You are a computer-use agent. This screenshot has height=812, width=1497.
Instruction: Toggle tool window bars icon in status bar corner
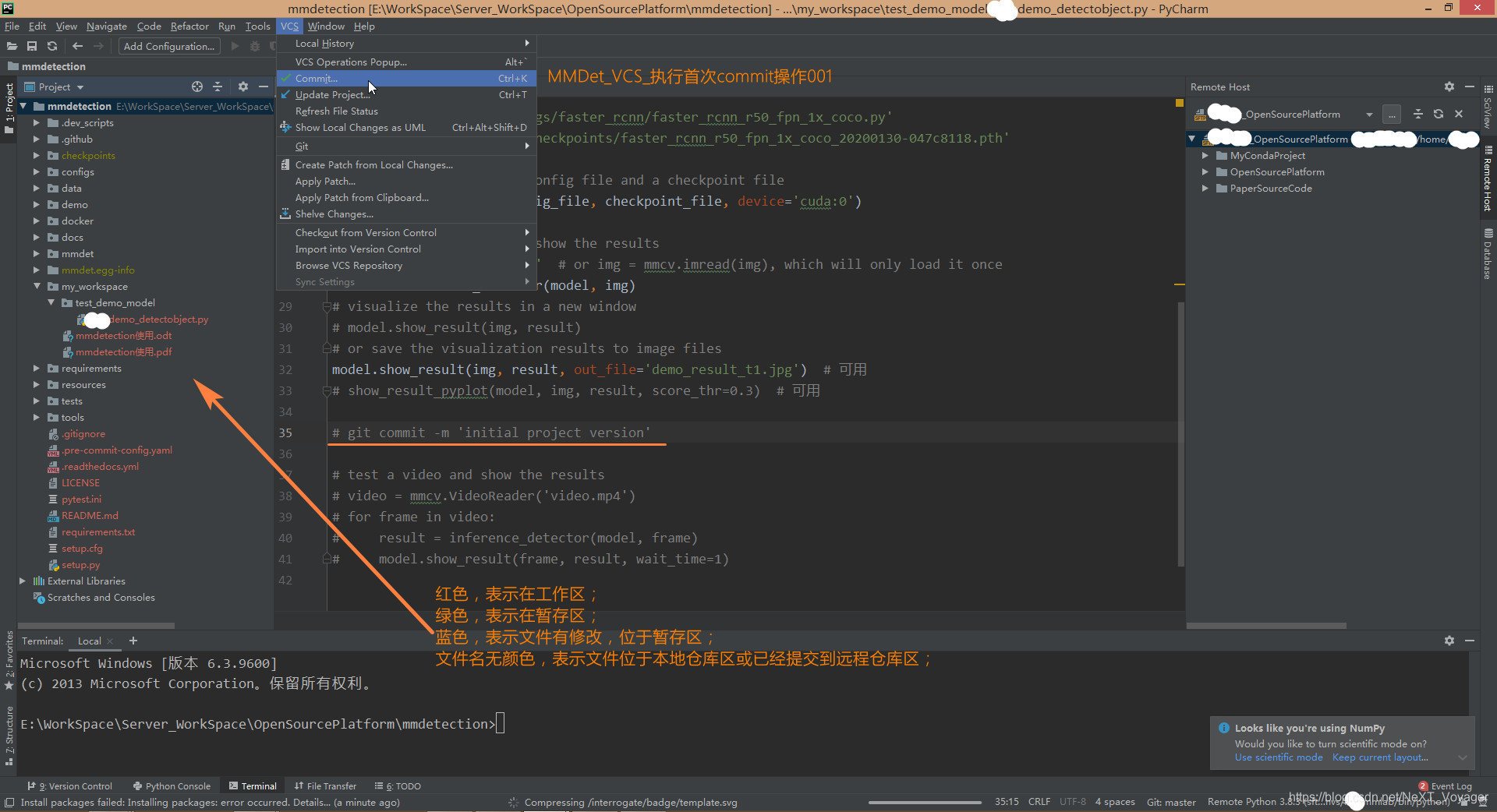tap(9, 803)
